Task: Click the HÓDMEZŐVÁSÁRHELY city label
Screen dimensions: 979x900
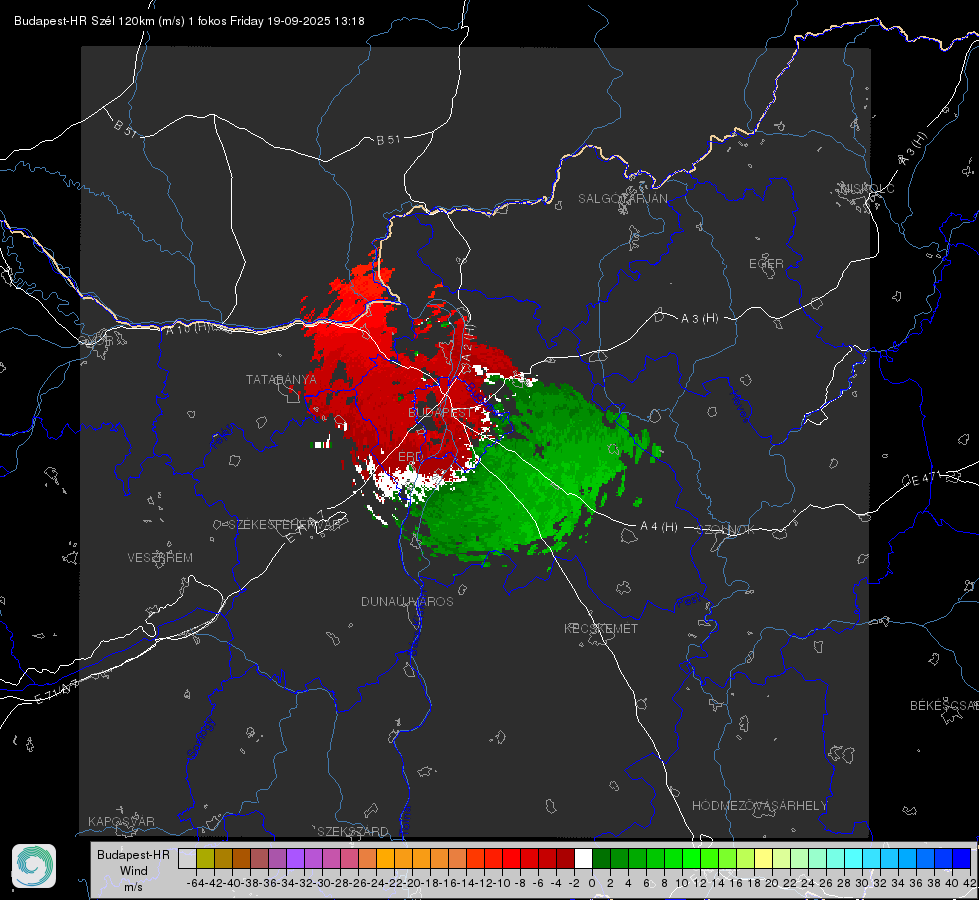Action: click(x=759, y=806)
